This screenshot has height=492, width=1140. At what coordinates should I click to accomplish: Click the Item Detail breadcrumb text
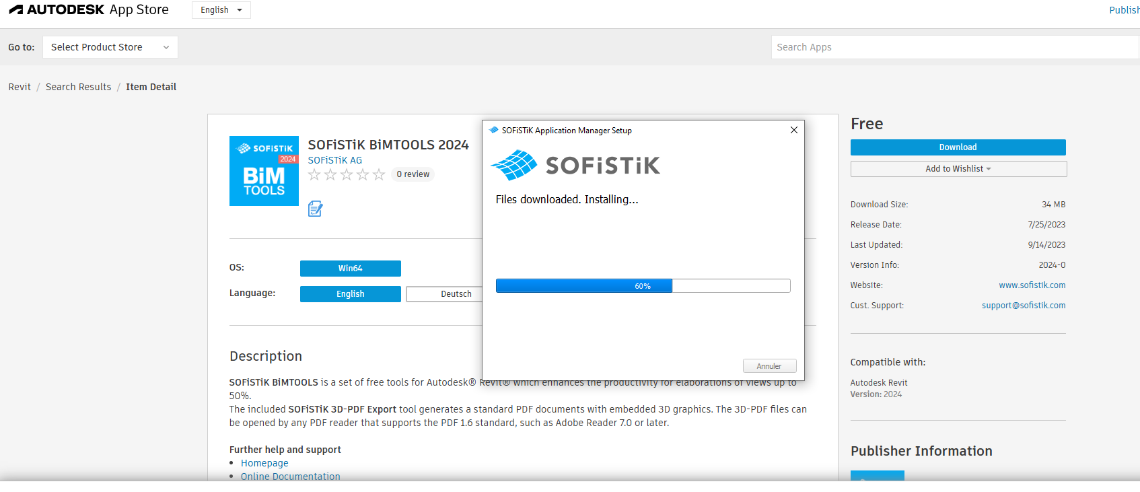[151, 86]
